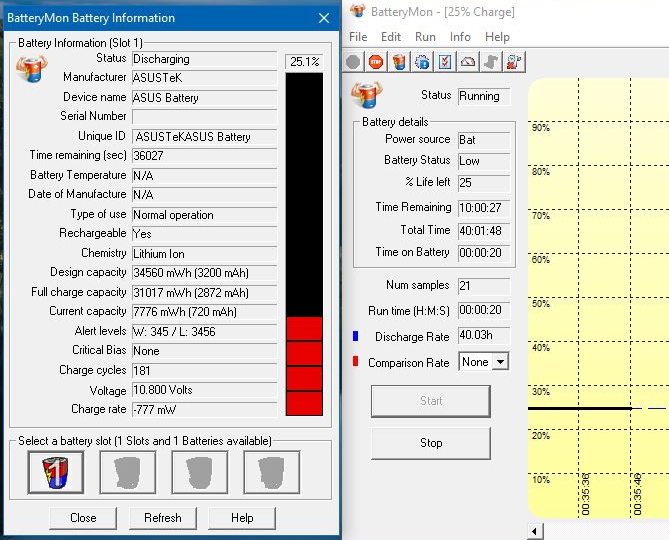Click the BatteryMon title bar app icon

(x=358, y=11)
